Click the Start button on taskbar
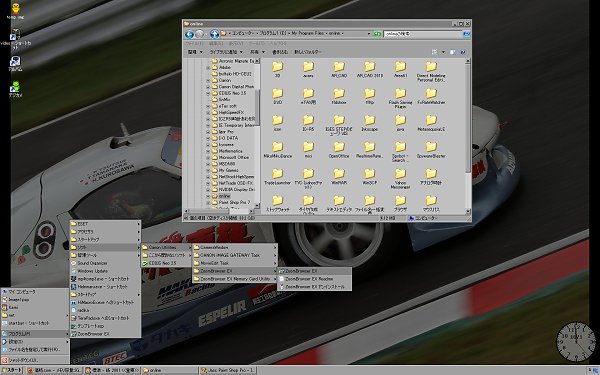Viewport: 600px width, 375px height. (12, 370)
